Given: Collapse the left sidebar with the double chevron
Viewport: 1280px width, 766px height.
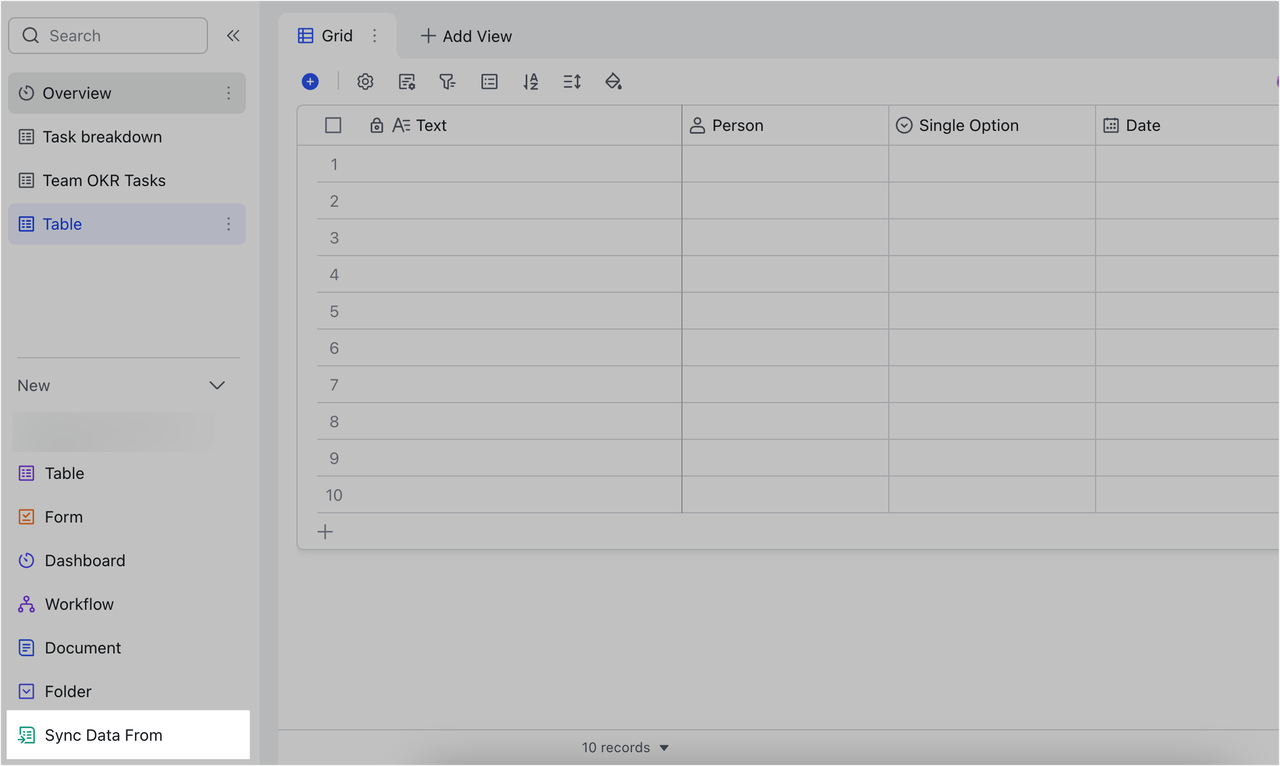Looking at the screenshot, I should click(233, 35).
